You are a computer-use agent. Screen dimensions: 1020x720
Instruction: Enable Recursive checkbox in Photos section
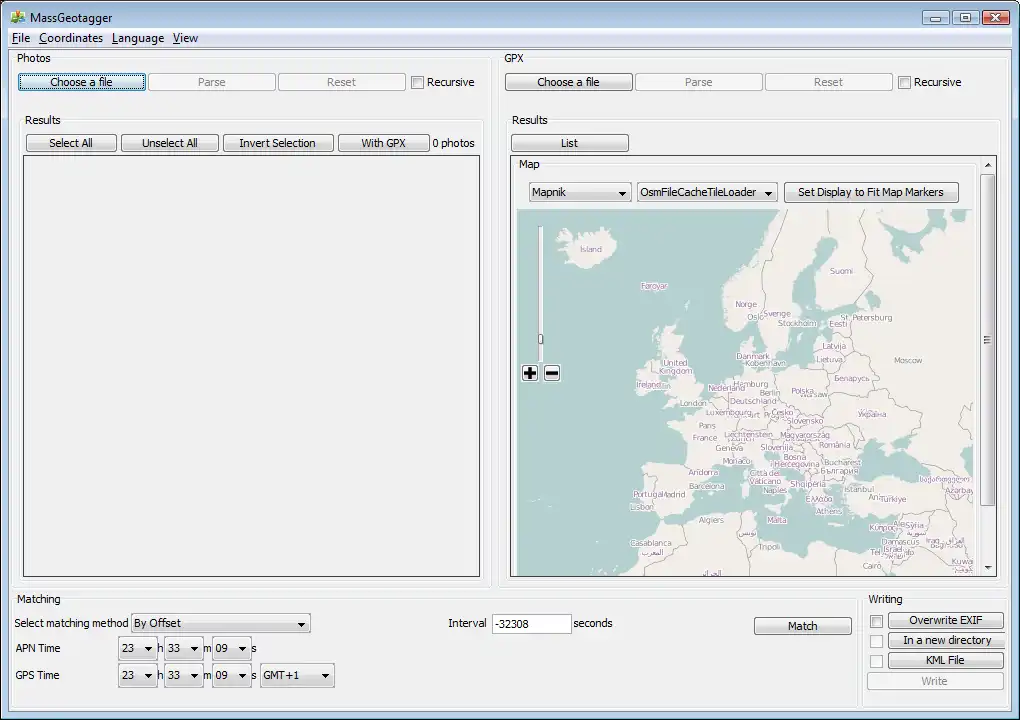[418, 82]
